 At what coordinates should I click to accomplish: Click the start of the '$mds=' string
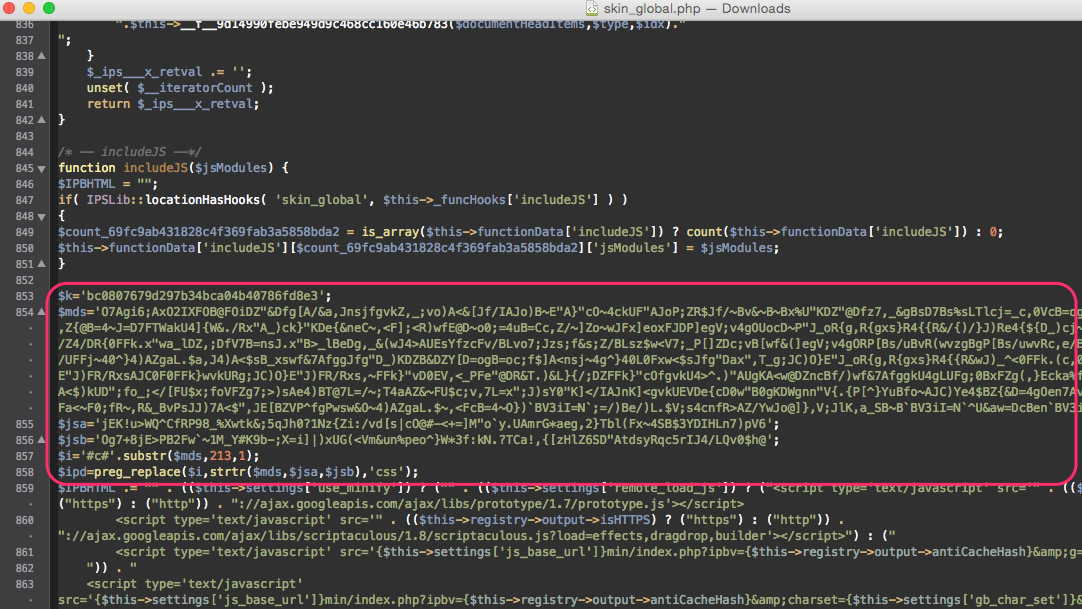79,312
